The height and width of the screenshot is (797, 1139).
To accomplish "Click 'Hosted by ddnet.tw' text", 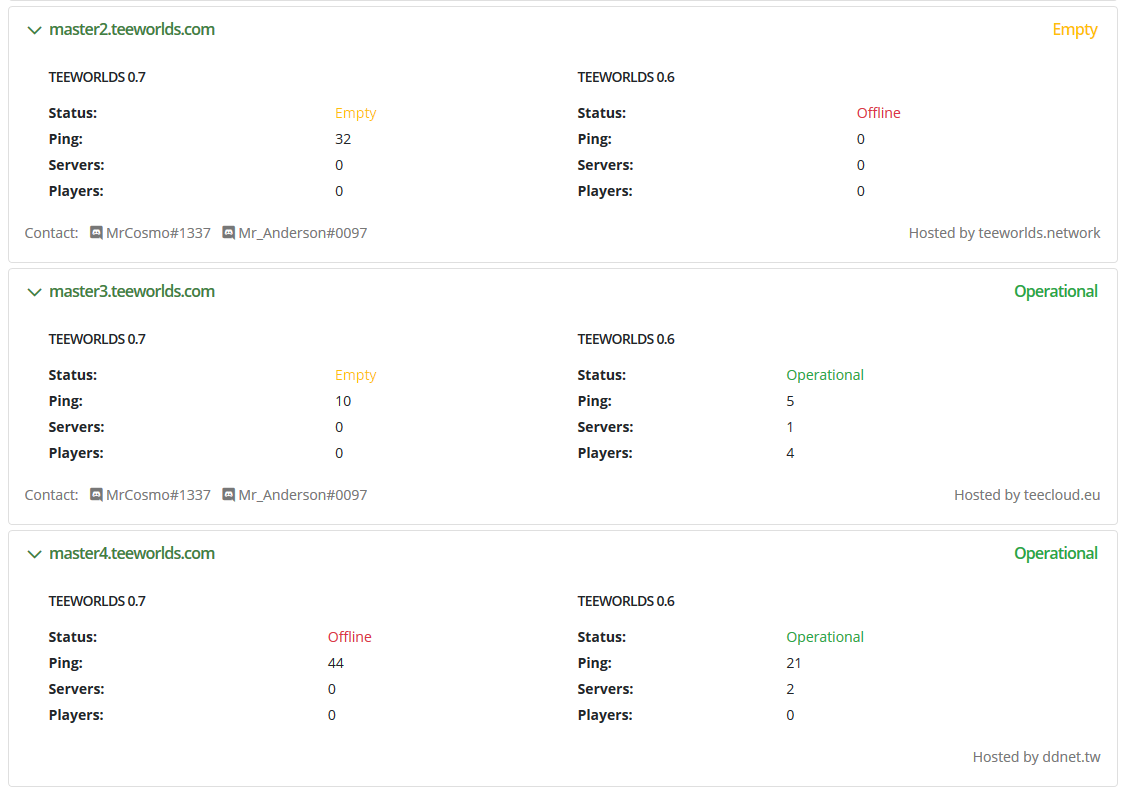I will (1037, 757).
